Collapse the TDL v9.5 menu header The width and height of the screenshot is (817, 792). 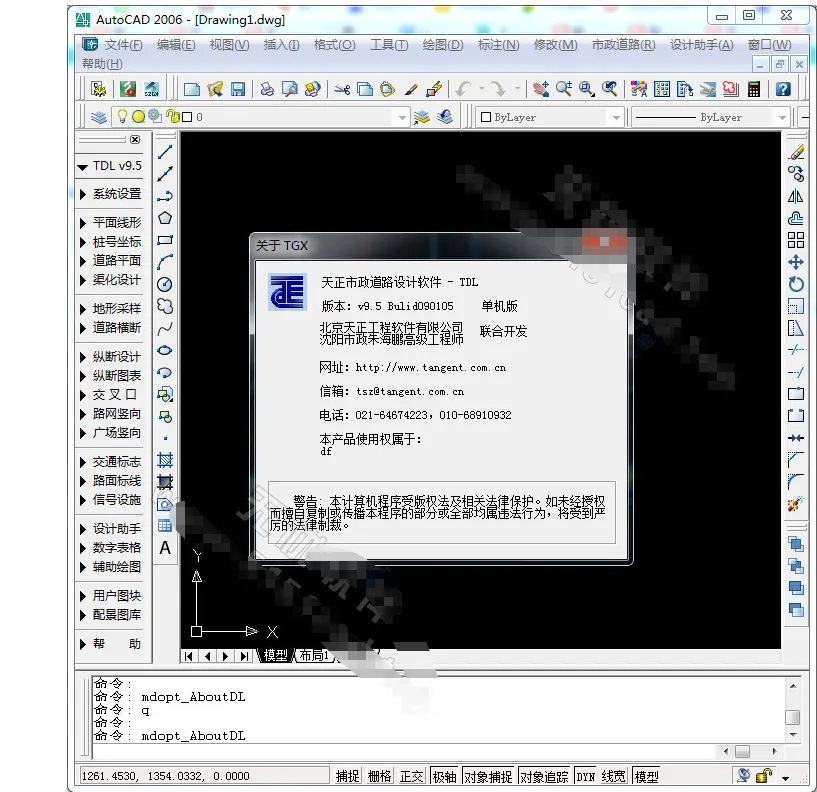(x=110, y=166)
